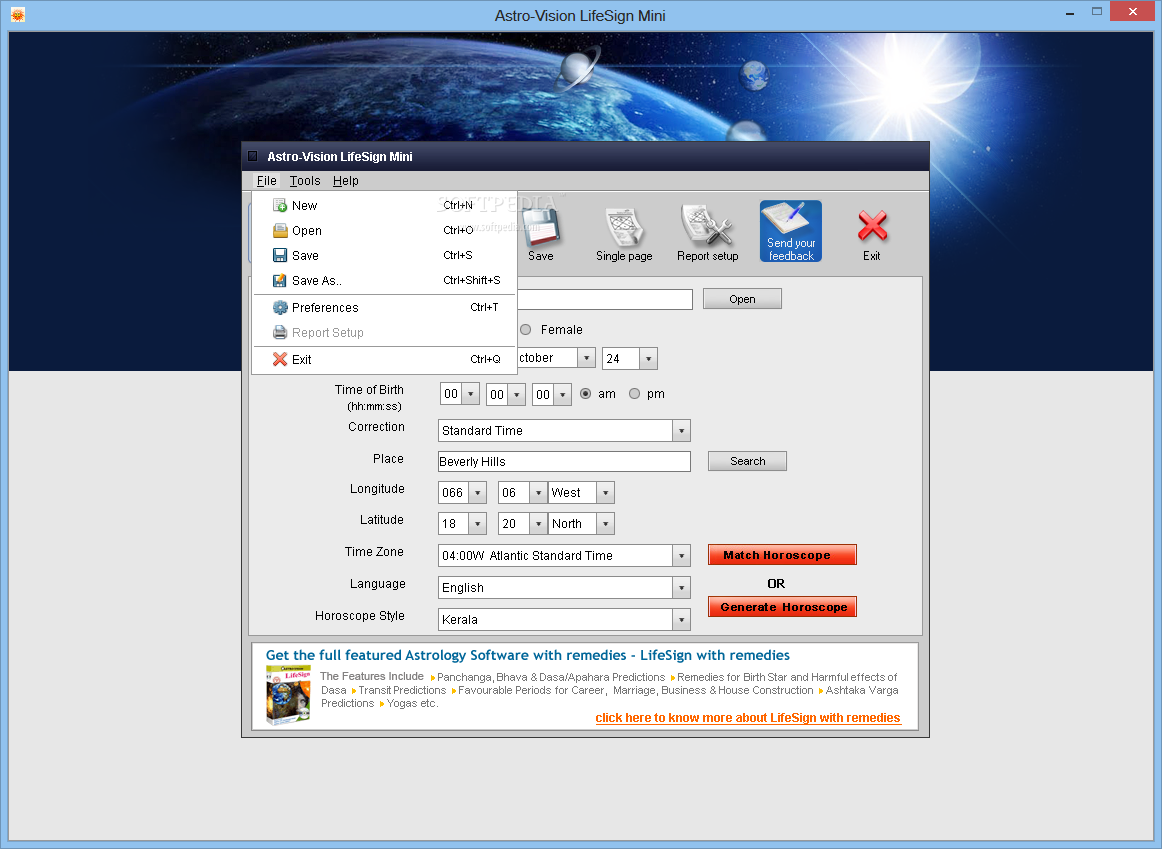The height and width of the screenshot is (849, 1162).
Task: Open the birth seconds dropdown
Action: point(562,394)
